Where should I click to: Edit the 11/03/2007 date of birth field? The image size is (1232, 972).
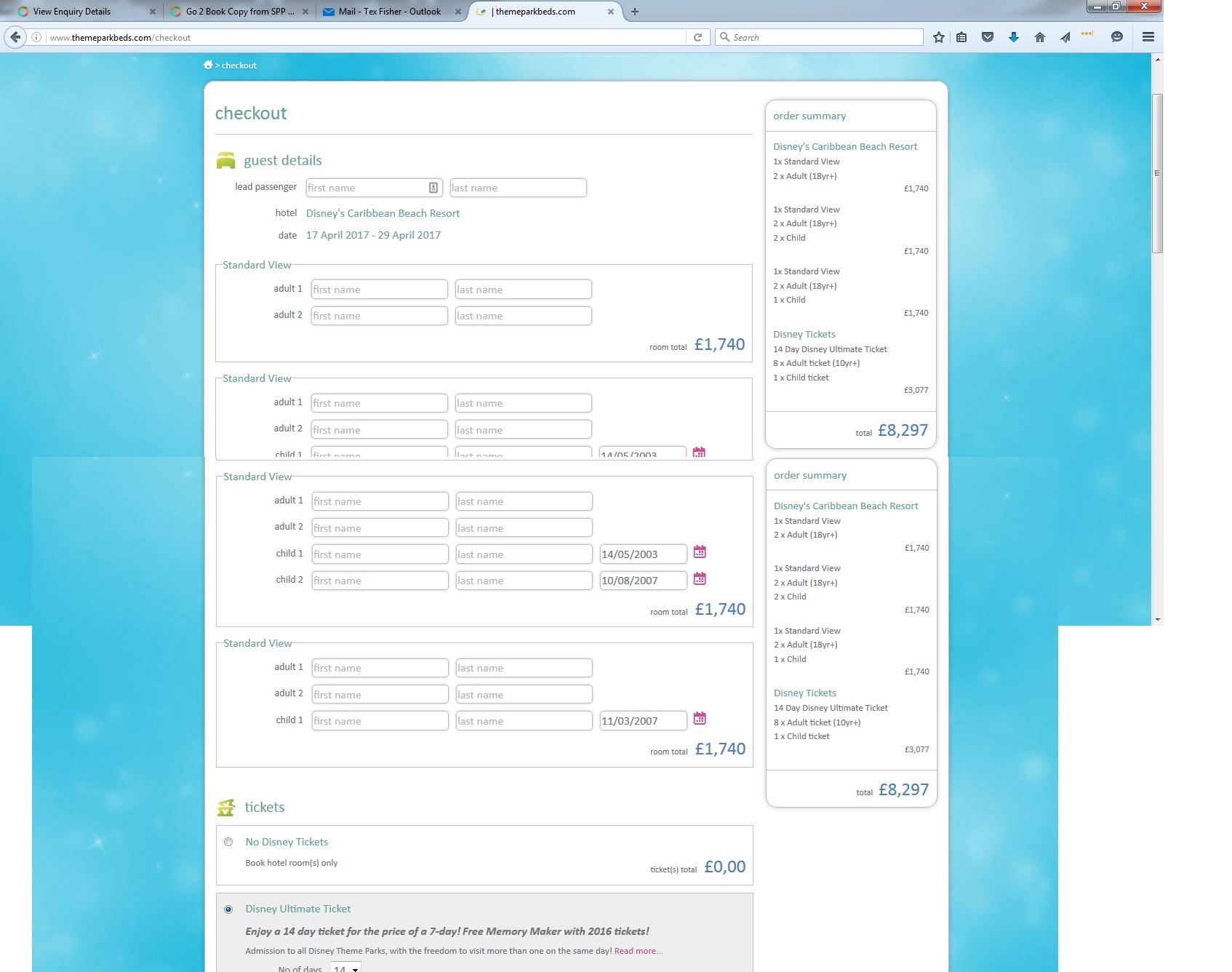click(x=644, y=720)
